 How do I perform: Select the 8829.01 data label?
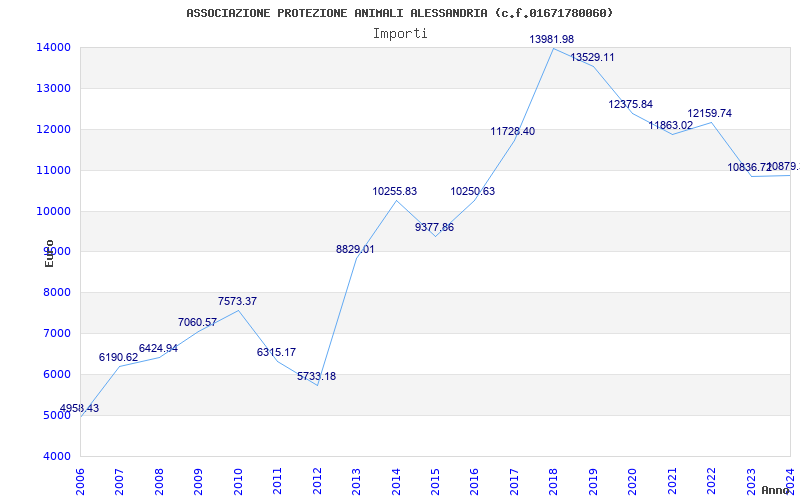point(355,250)
